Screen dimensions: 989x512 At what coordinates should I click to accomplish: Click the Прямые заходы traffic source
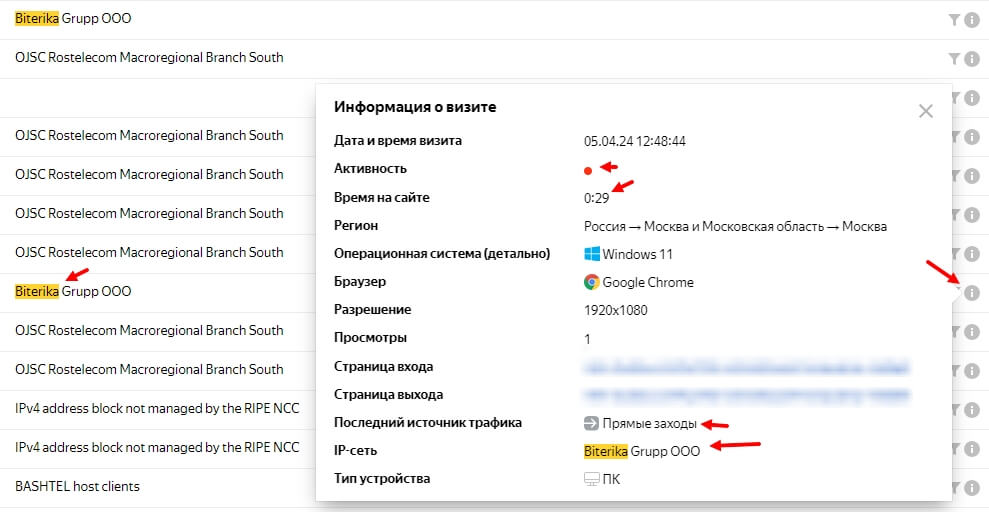[649, 424]
